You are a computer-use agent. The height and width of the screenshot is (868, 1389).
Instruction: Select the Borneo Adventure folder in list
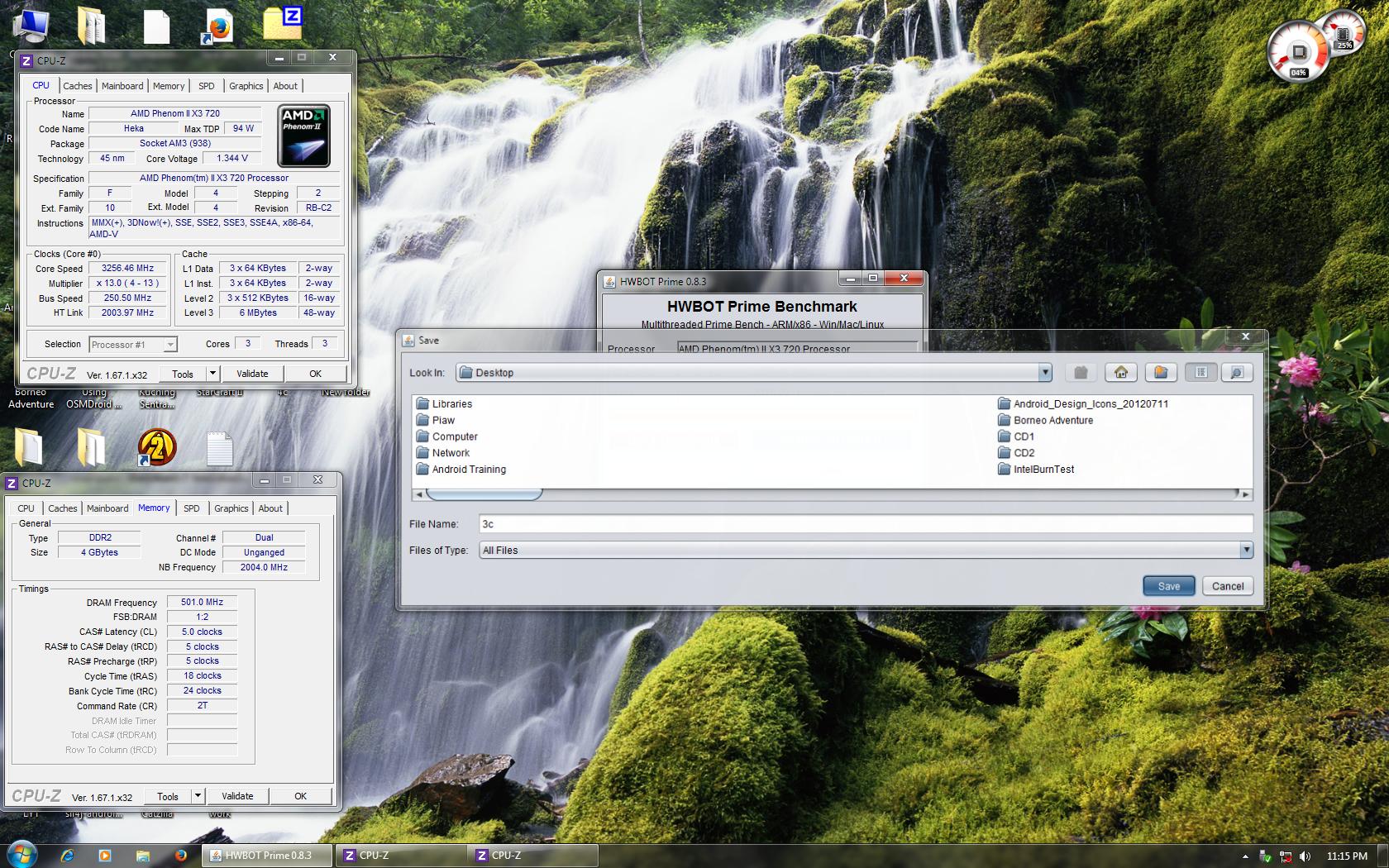point(1045,420)
